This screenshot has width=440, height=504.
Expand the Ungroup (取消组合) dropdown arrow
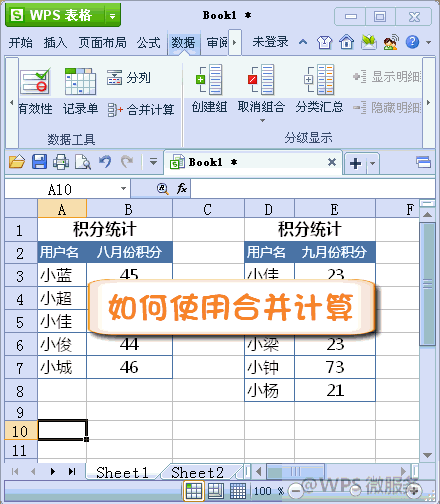262,120
